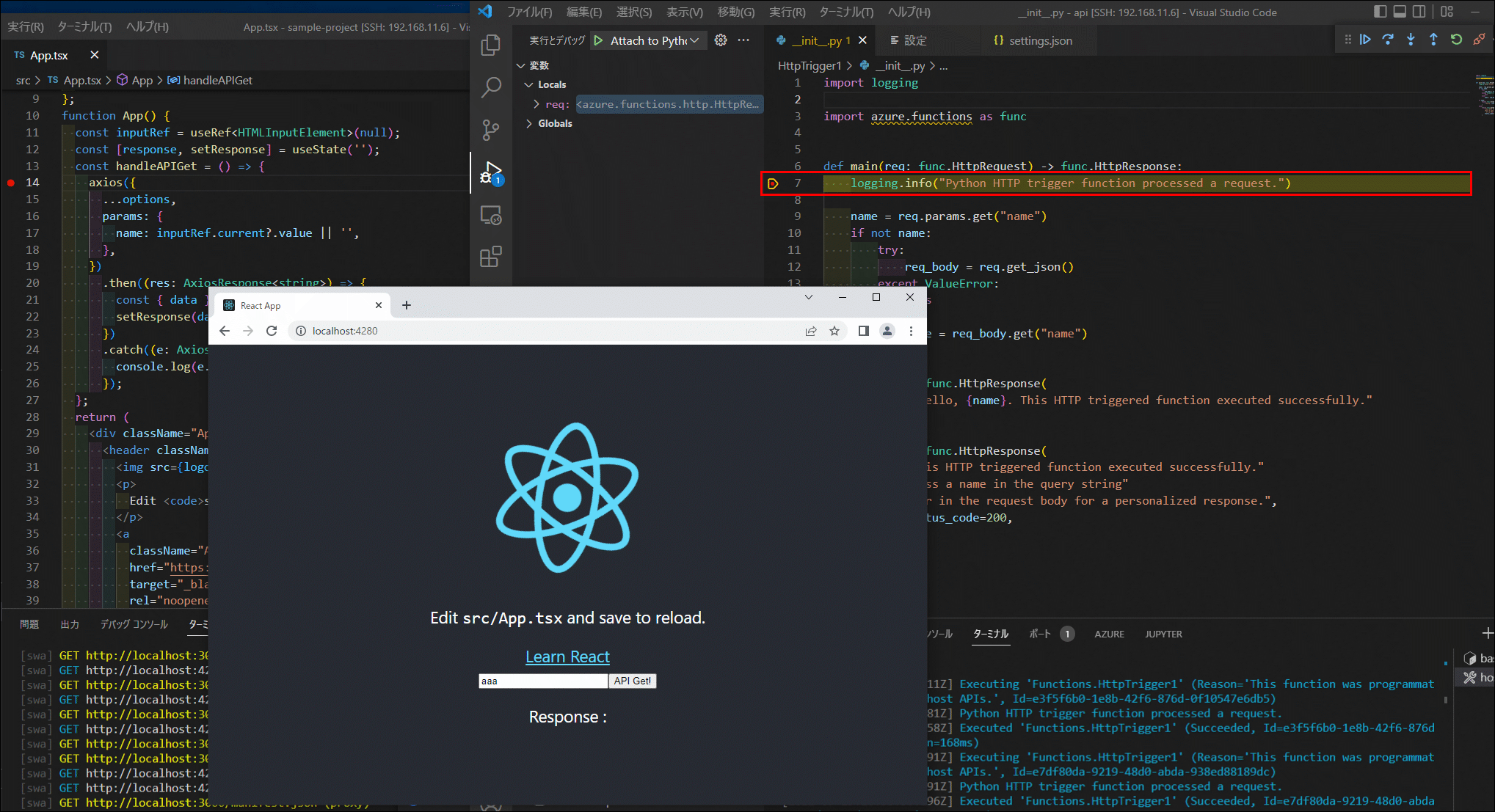The height and width of the screenshot is (812, 1495).
Task: Switch to the AZURE panel tab
Action: click(1109, 634)
